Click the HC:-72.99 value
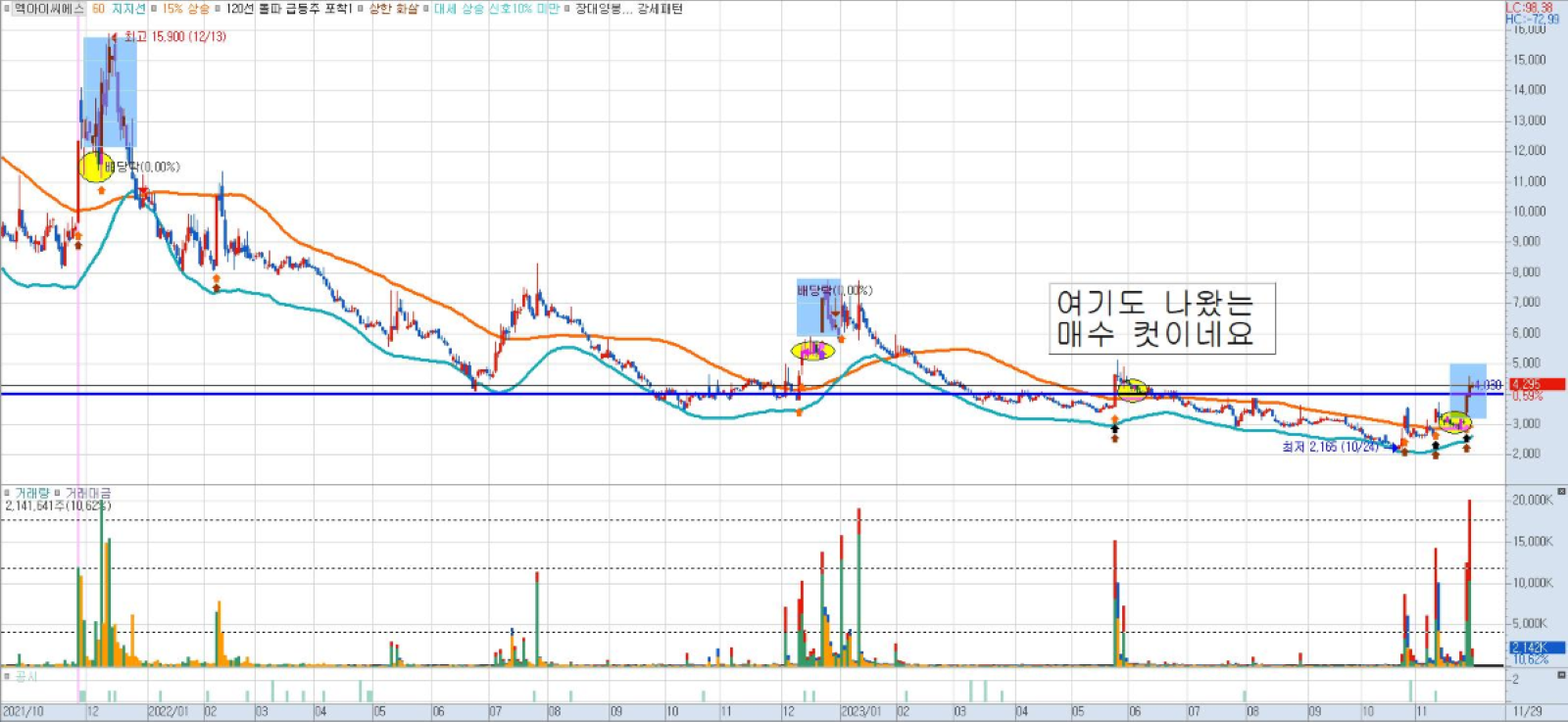 [1532, 20]
